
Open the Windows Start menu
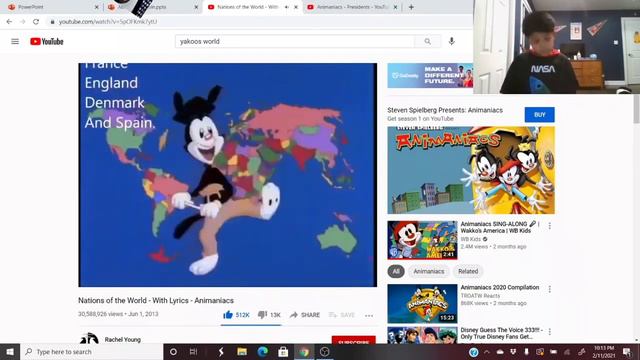coord(10,352)
